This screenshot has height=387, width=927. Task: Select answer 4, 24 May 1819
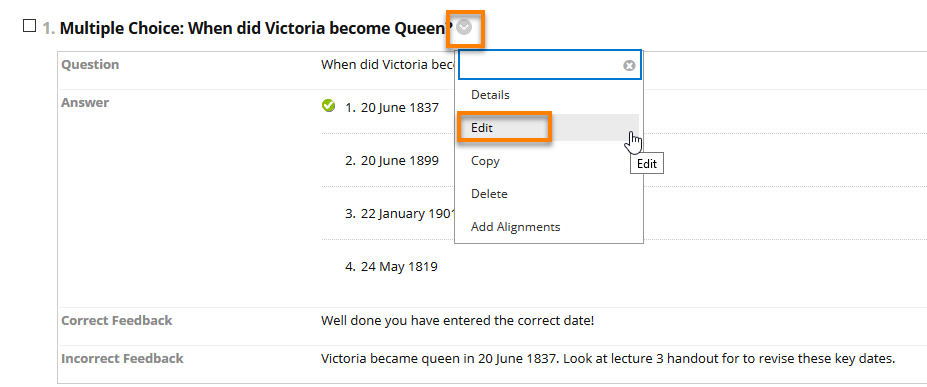[x=391, y=266]
